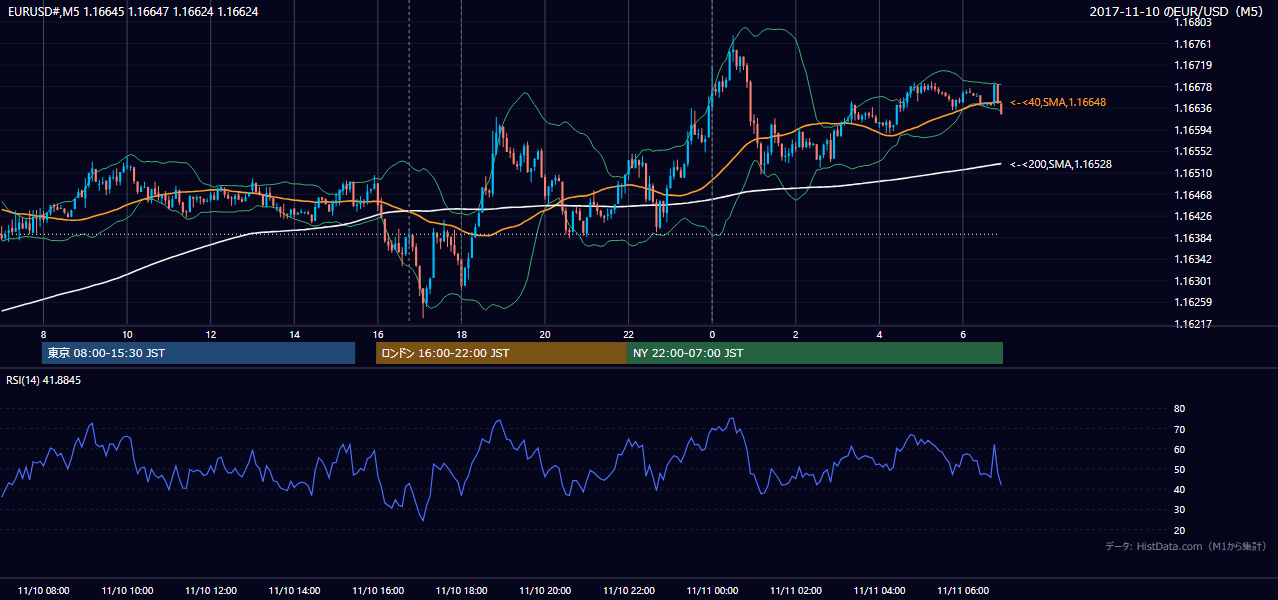Click hour label 22 under the price chart

[628, 334]
